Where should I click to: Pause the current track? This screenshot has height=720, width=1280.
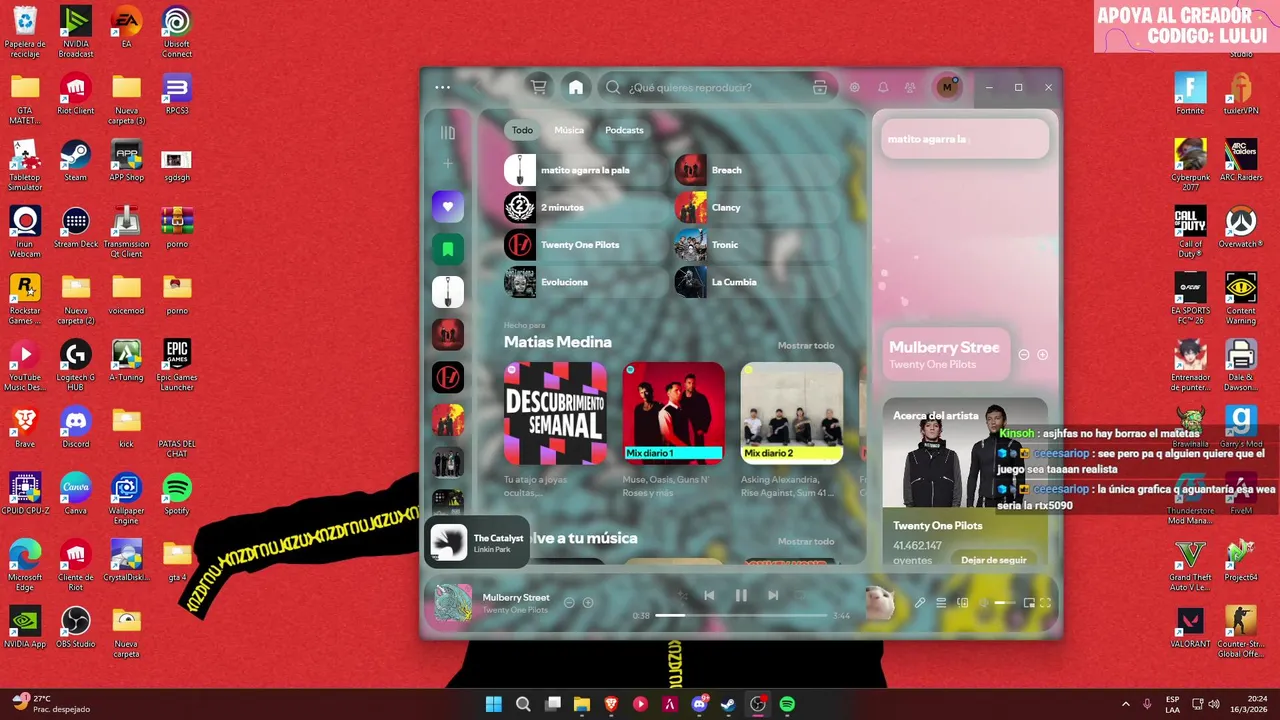741,595
